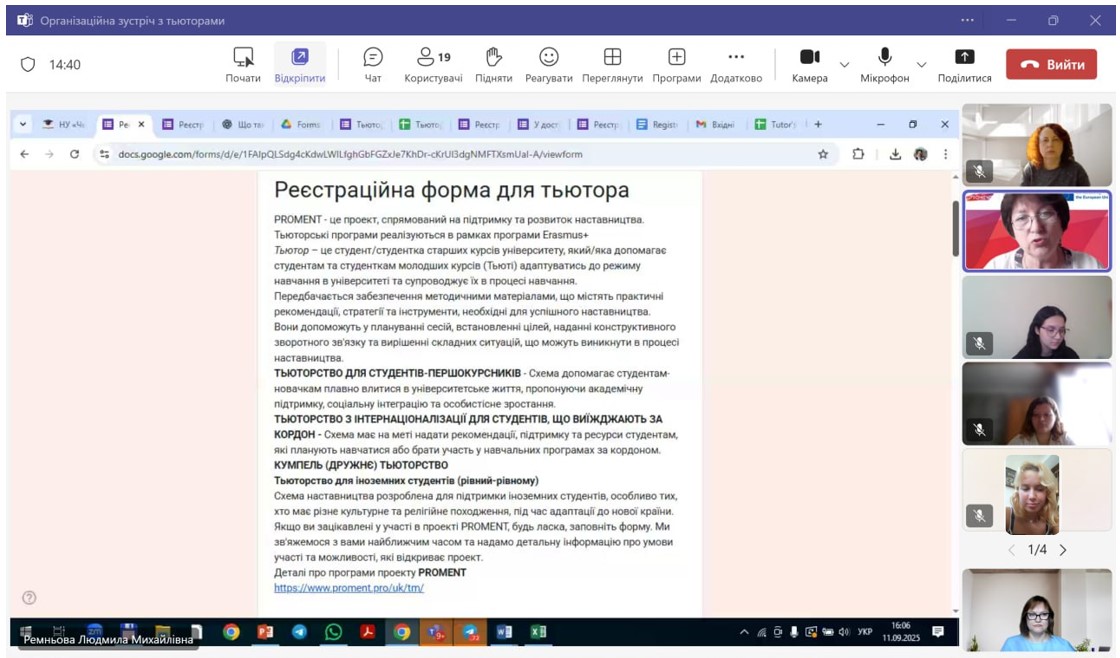Toggle Відкріпити to unpin shared content
This screenshot has height=658, width=1120.
[x=299, y=65]
